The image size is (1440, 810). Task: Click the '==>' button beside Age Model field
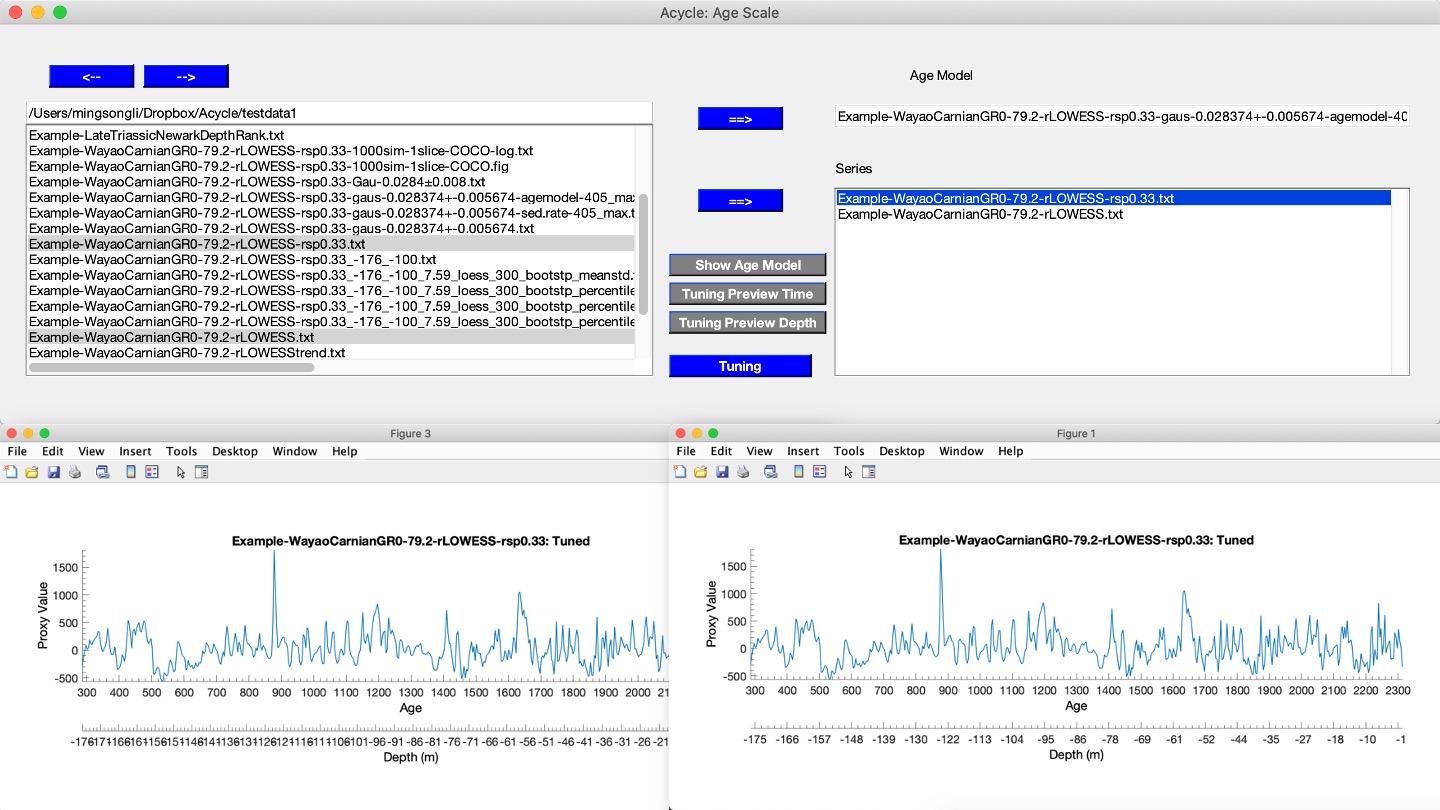[x=740, y=119]
